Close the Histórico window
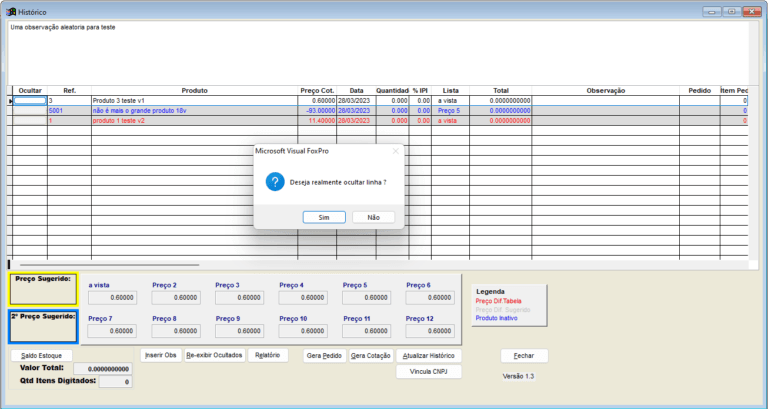Image resolution: width=768 pixels, height=409 pixels. tap(751, 11)
